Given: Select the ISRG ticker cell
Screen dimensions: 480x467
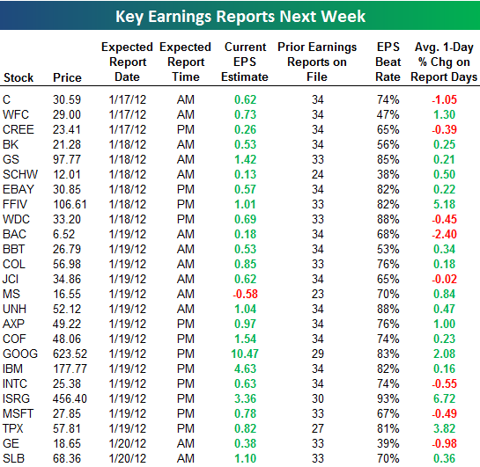Looking at the screenshot, I should click(x=16, y=399).
